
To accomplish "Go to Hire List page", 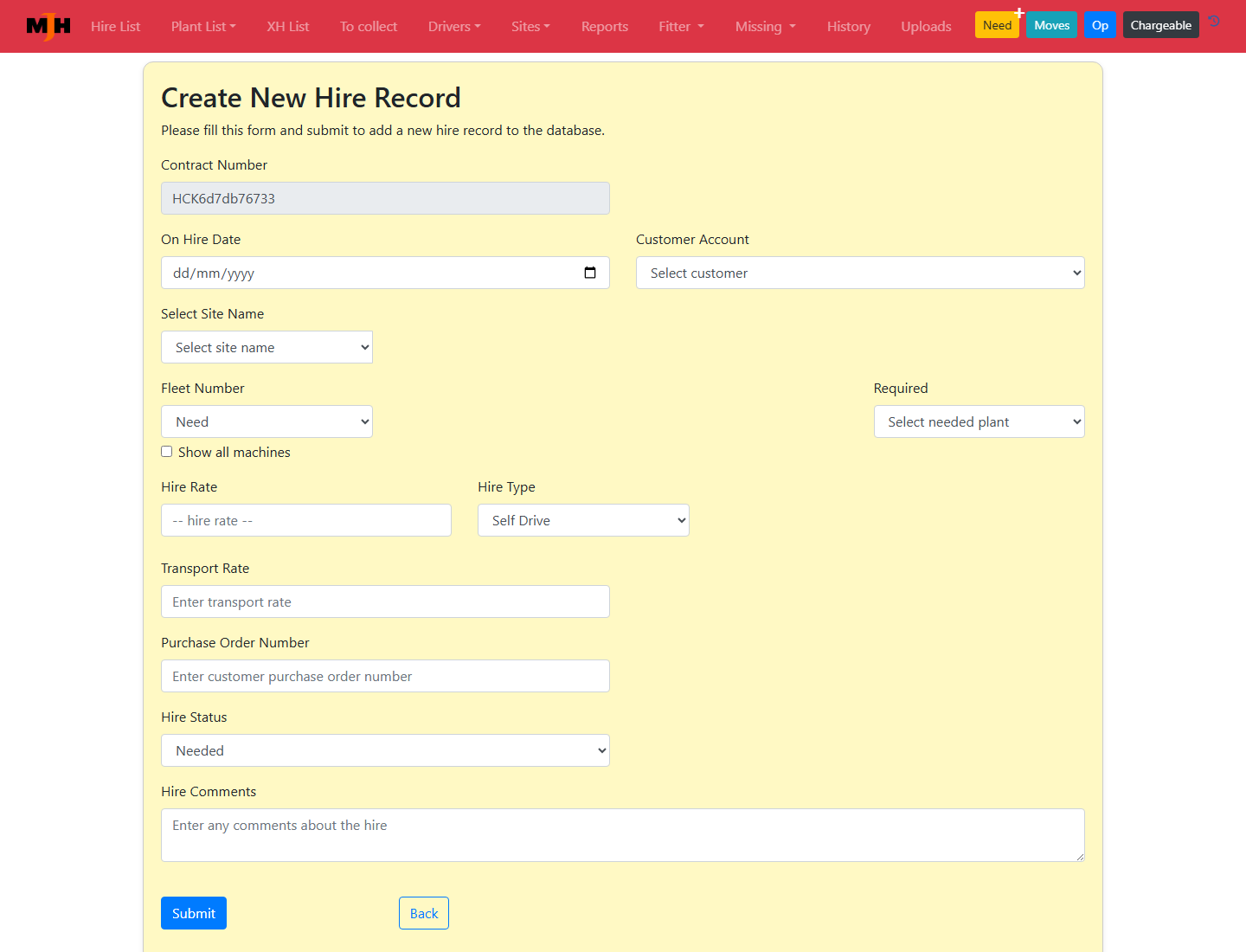I will point(115,27).
